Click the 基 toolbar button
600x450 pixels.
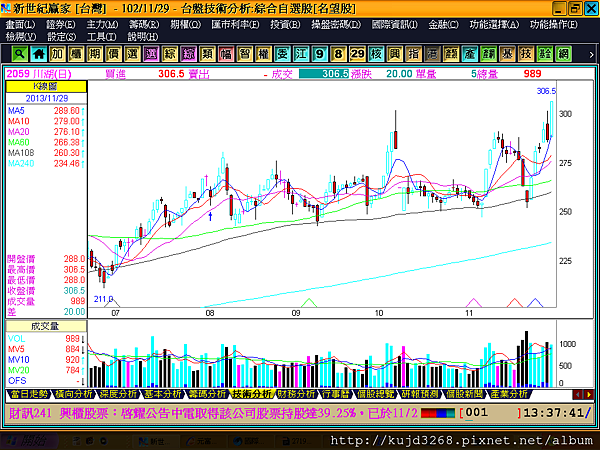507,54
